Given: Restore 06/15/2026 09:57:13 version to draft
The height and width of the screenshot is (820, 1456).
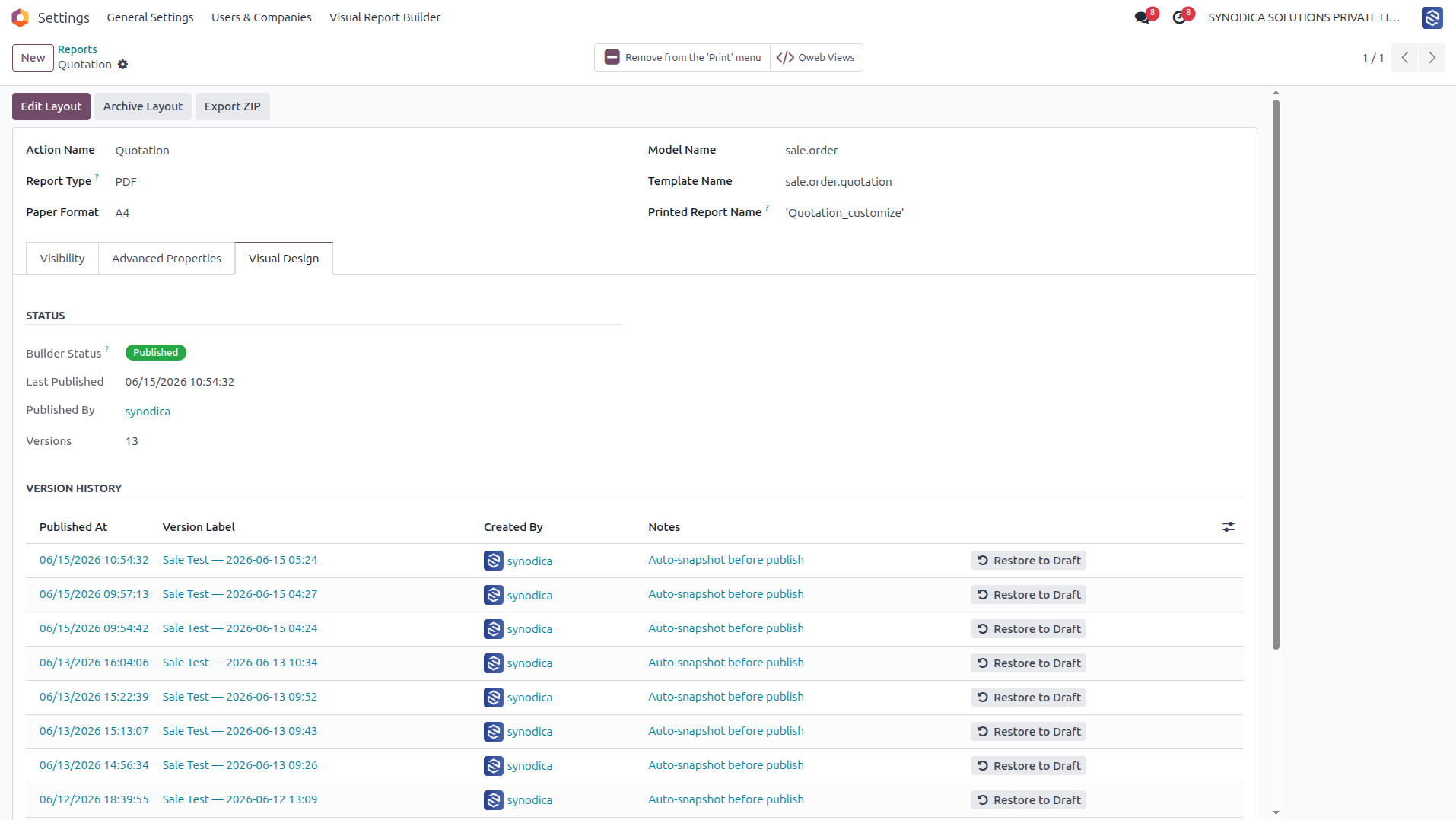Looking at the screenshot, I should [1028, 595].
